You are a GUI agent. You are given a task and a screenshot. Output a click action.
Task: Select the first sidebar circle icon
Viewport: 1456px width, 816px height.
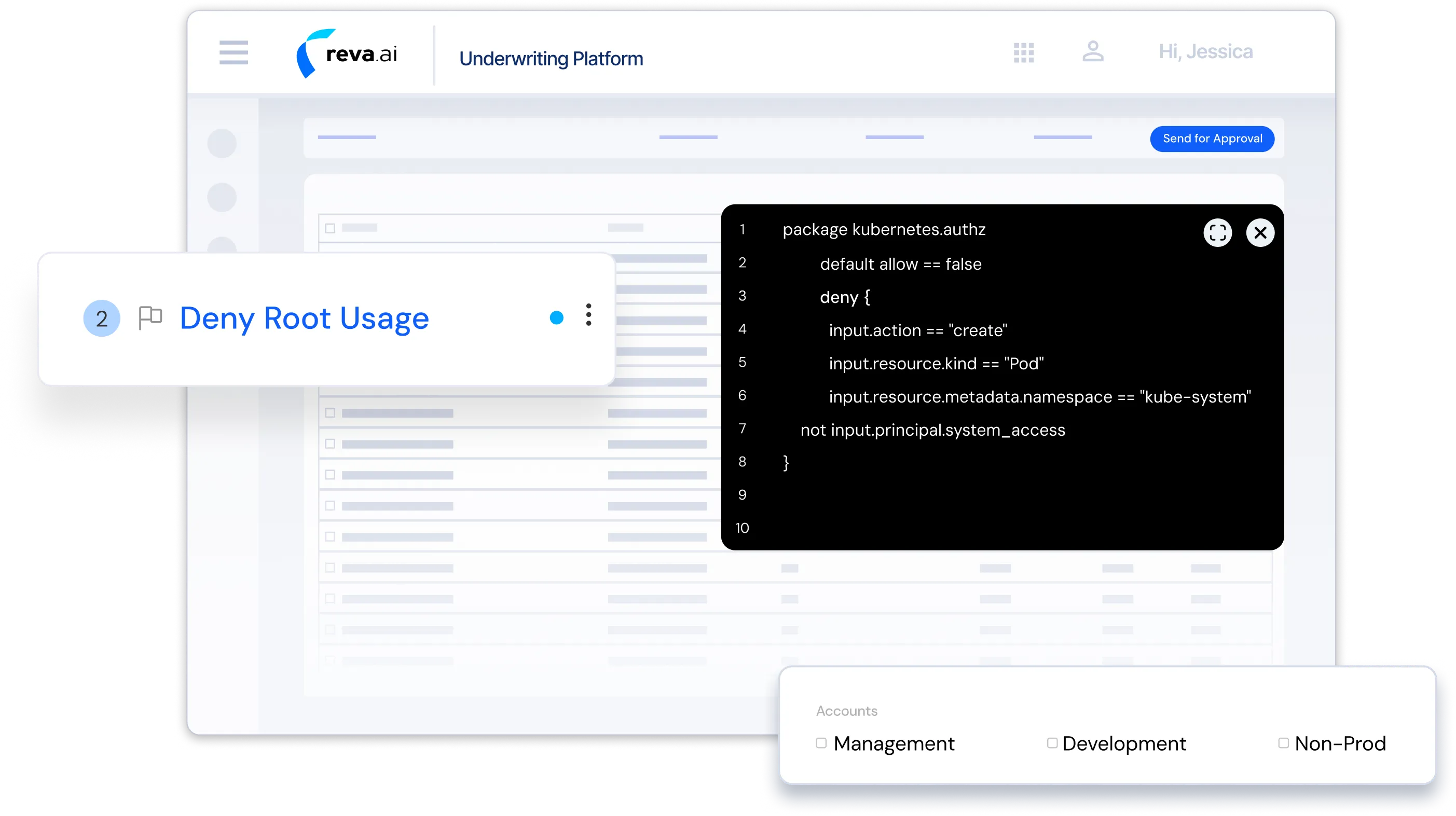(x=222, y=144)
